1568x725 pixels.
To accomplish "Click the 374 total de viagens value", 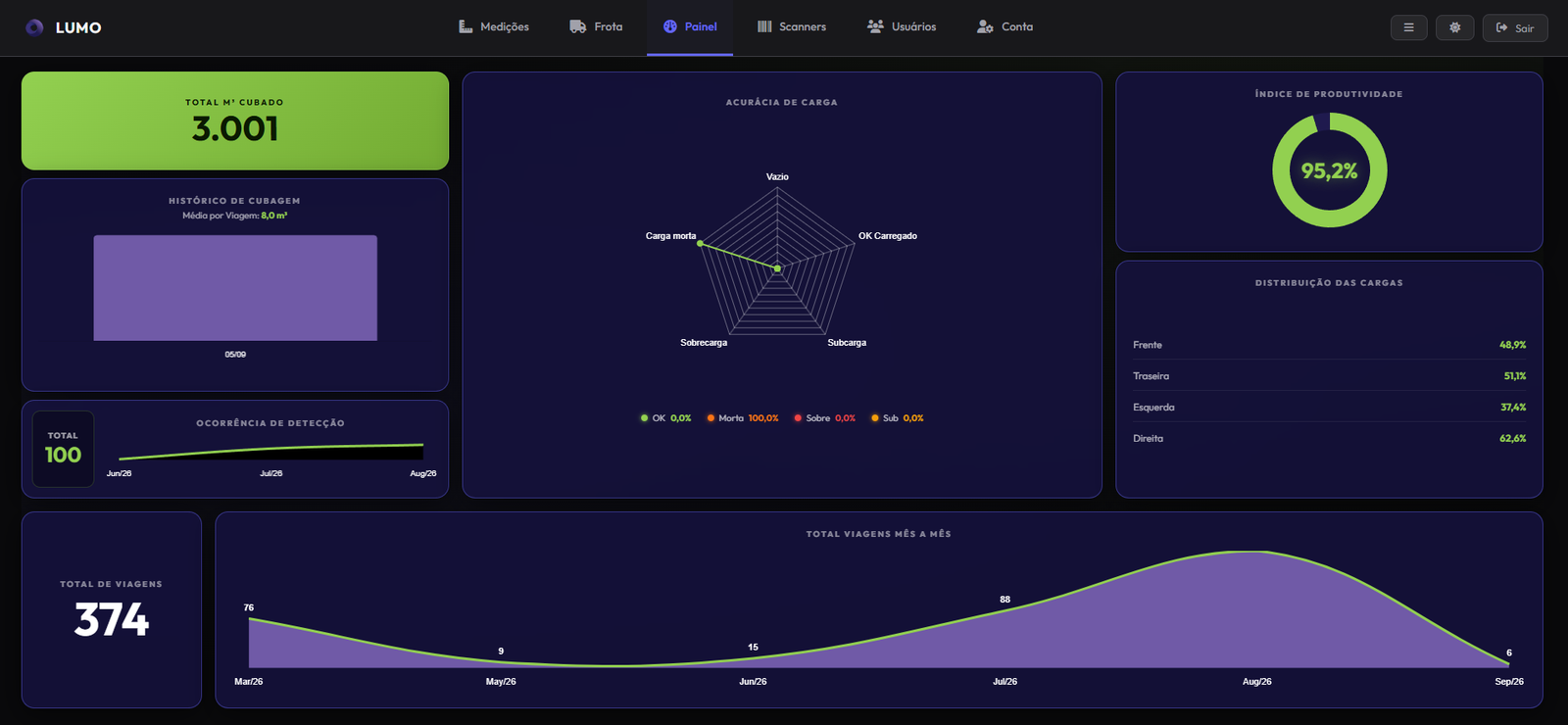I will 112,620.
